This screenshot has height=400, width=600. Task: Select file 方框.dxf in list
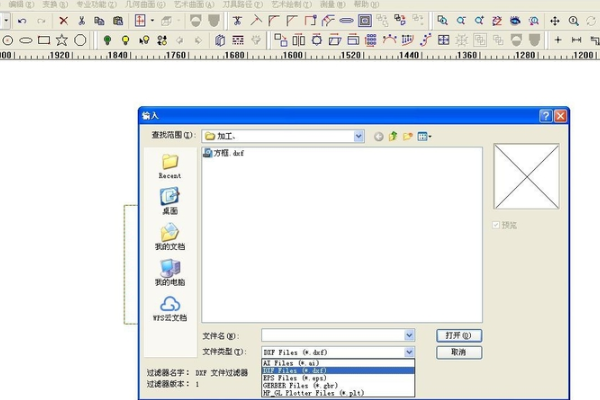224,153
